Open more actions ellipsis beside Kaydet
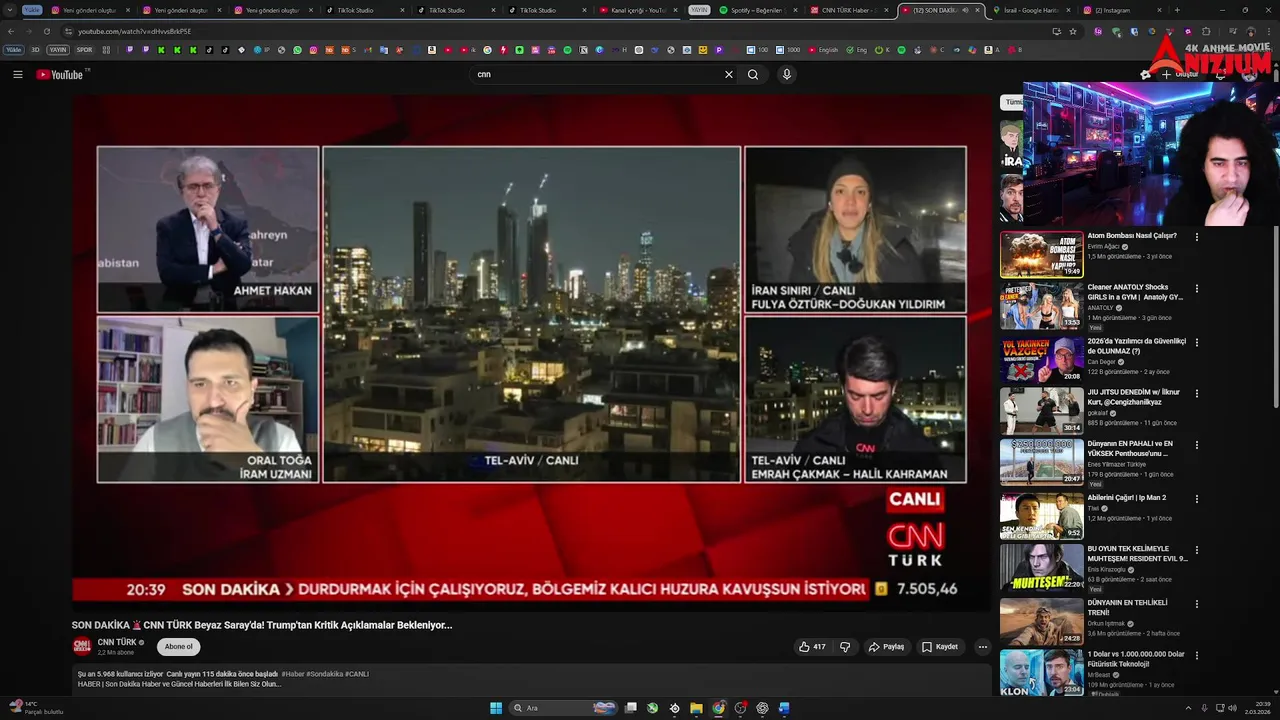Viewport: 1280px width, 720px height. tap(982, 647)
